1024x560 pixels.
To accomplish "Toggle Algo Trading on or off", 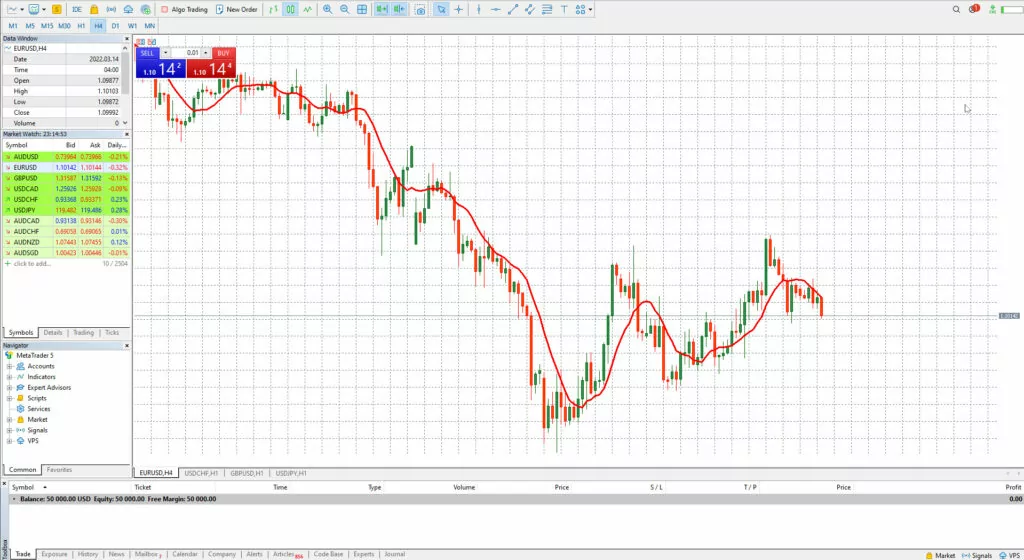I will 185,9.
